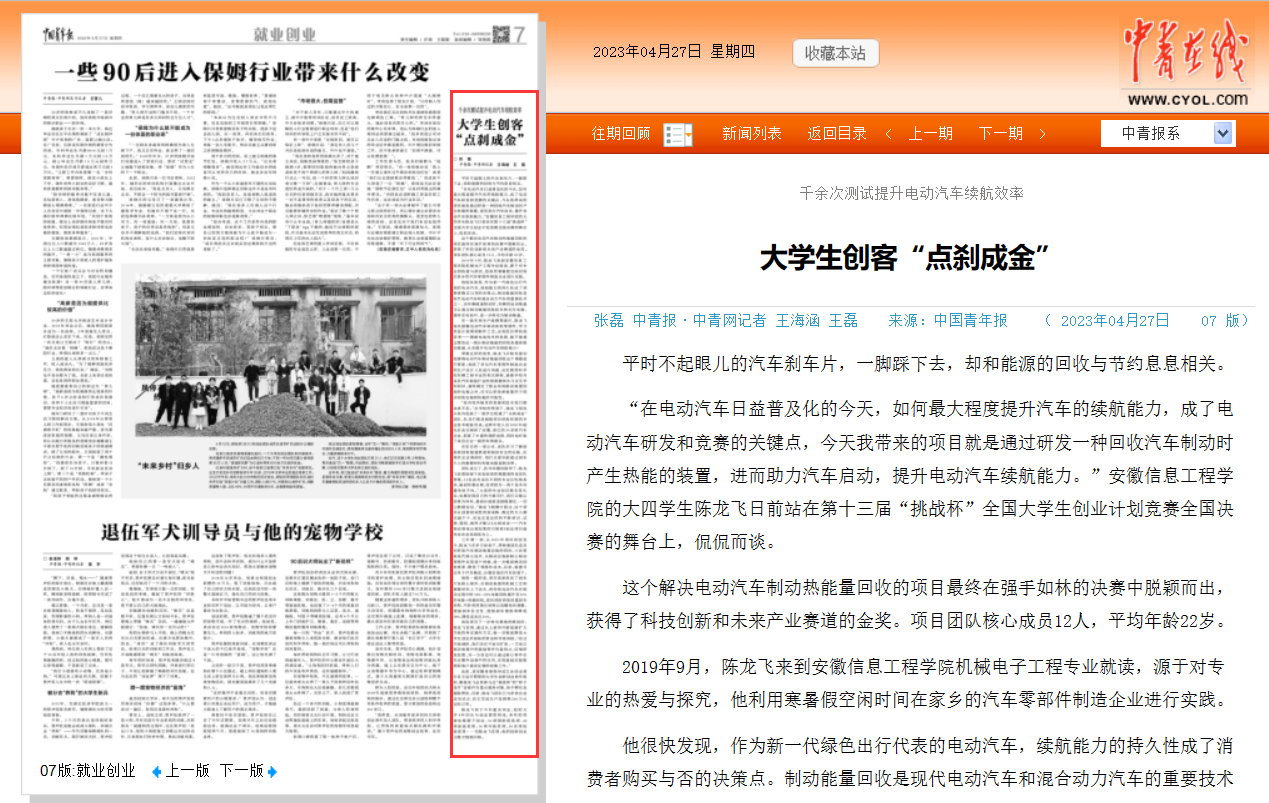Select 返回目录 in the navigation bar
Screen dimensions: 1269x803
click(837, 134)
